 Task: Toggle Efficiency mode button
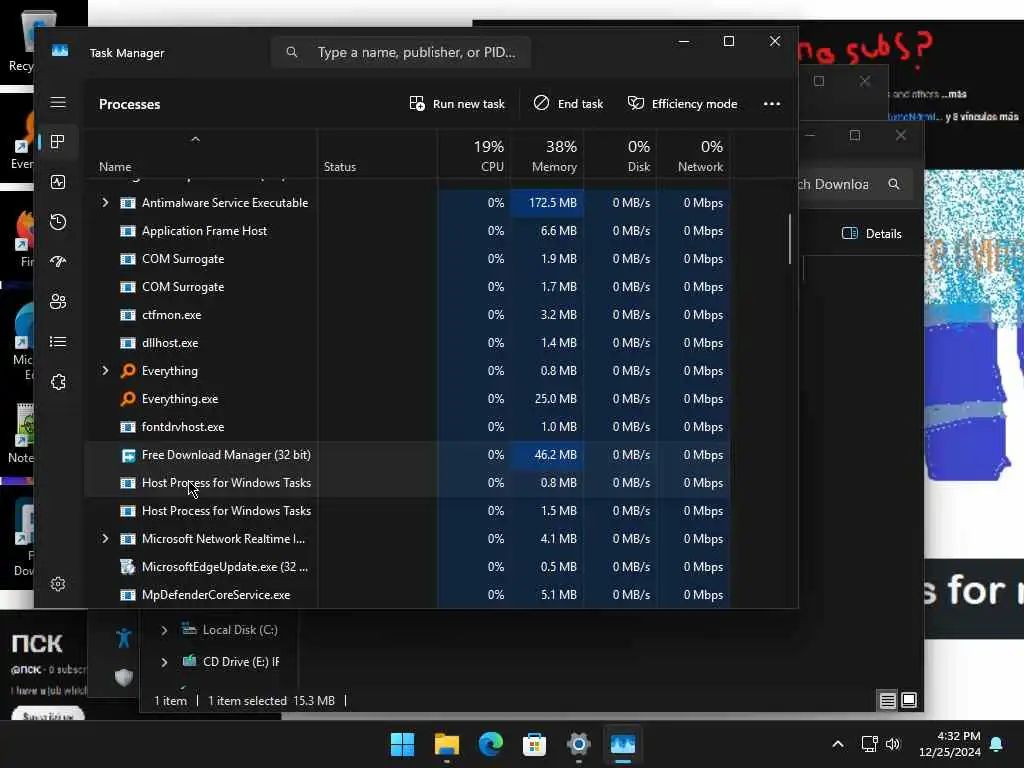click(682, 104)
